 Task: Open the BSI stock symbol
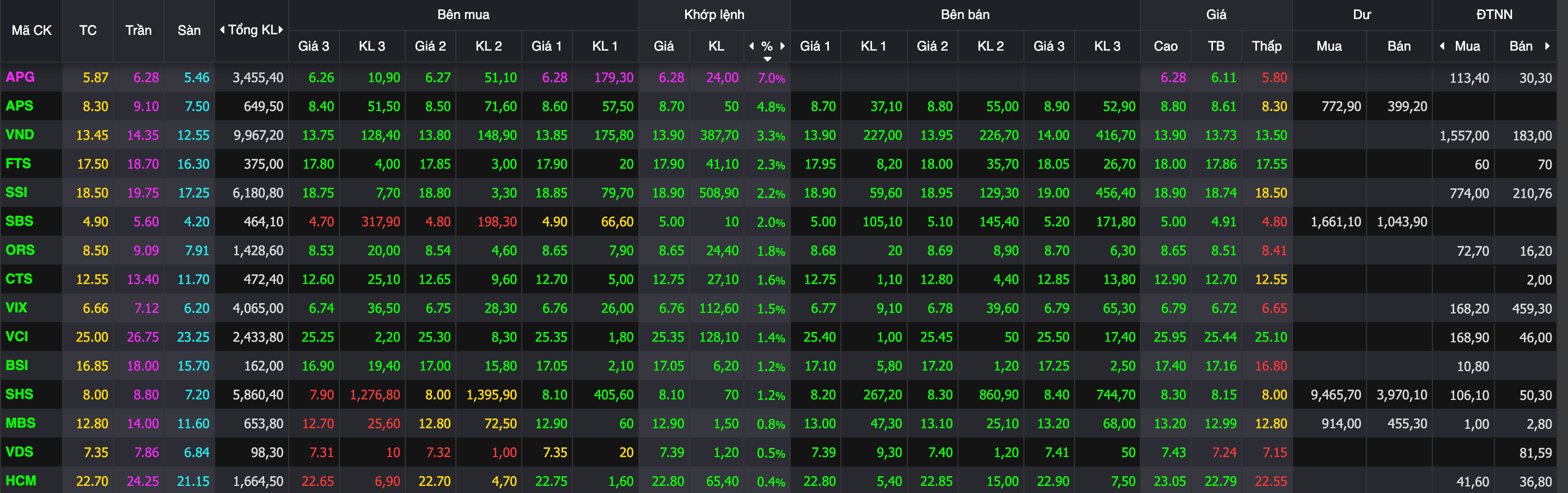17,365
